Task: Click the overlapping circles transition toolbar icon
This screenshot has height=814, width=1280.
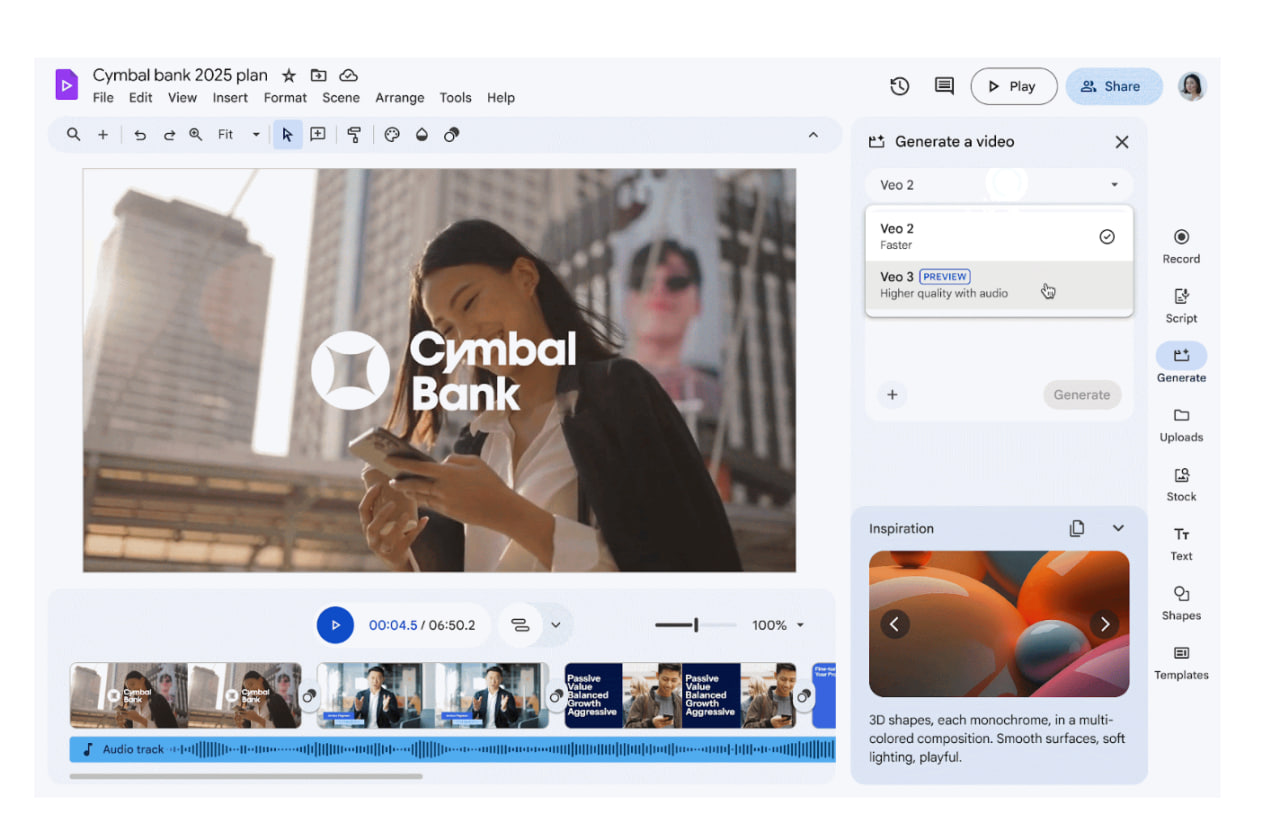Action: pos(452,134)
